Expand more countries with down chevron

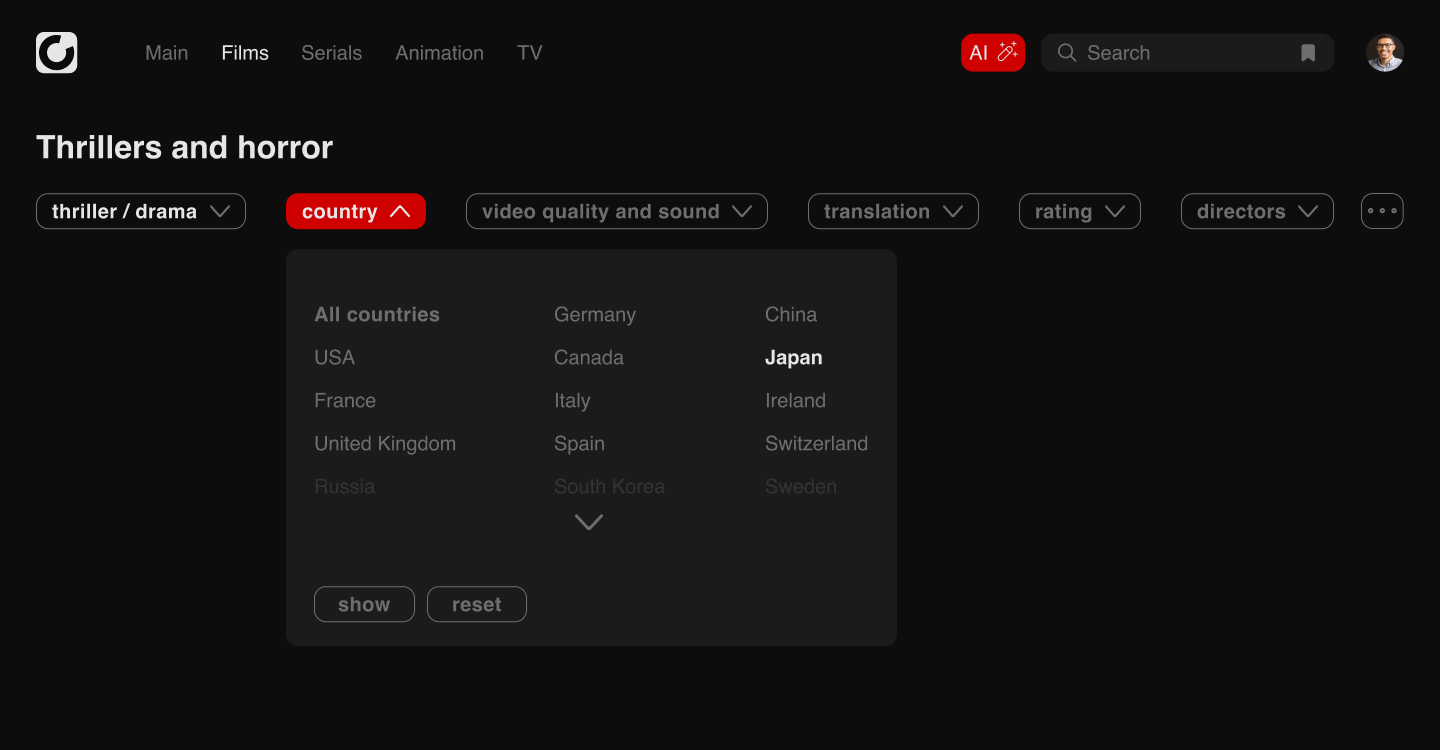tap(589, 522)
